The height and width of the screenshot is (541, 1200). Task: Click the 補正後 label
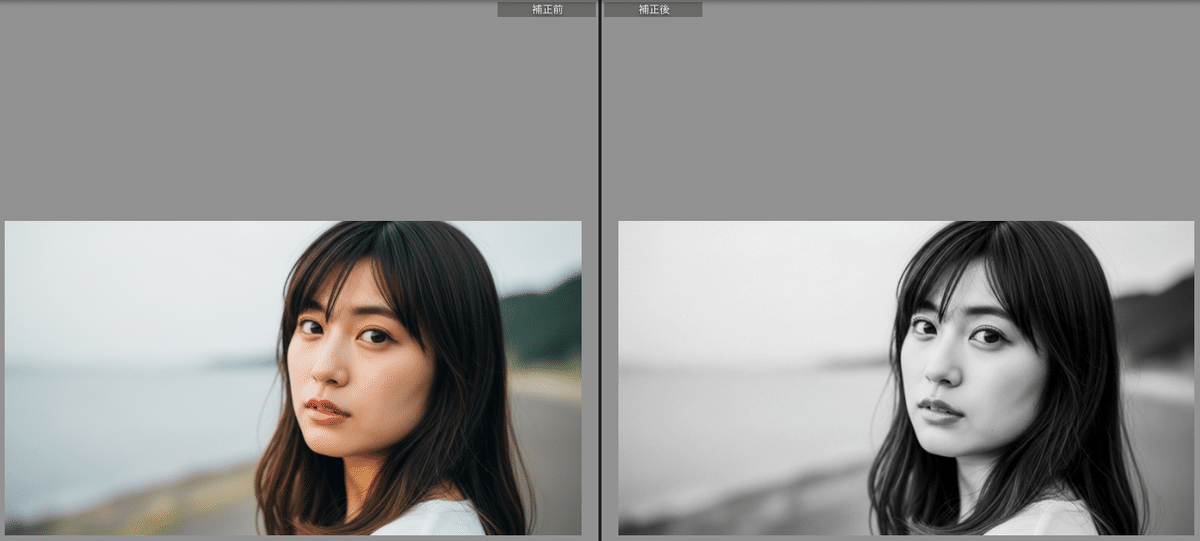(x=653, y=9)
